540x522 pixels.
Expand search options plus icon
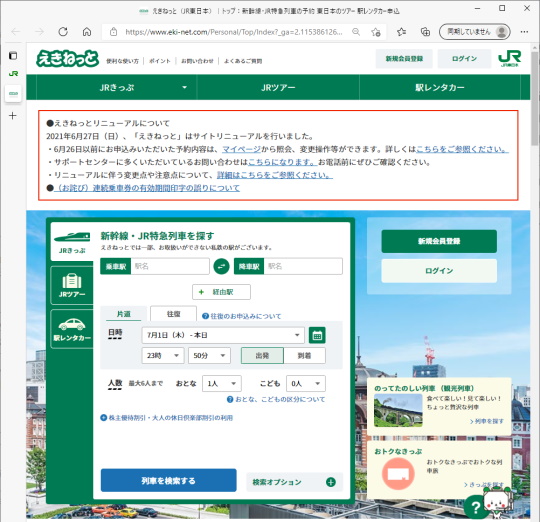(x=331, y=482)
